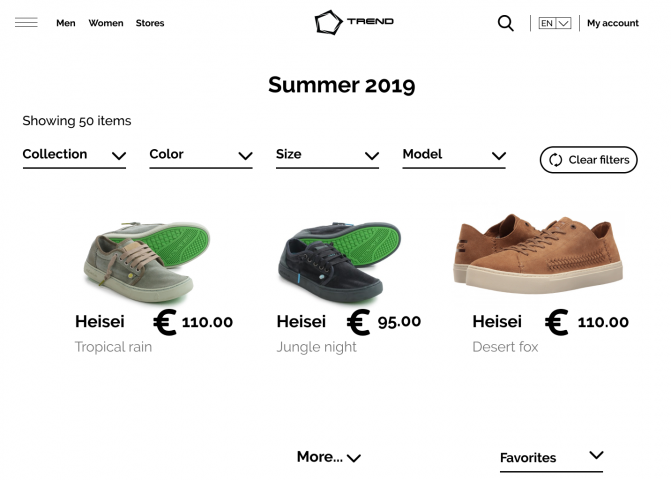This screenshot has height=480, width=671.
Task: Open My account link
Action: (x=613, y=23)
